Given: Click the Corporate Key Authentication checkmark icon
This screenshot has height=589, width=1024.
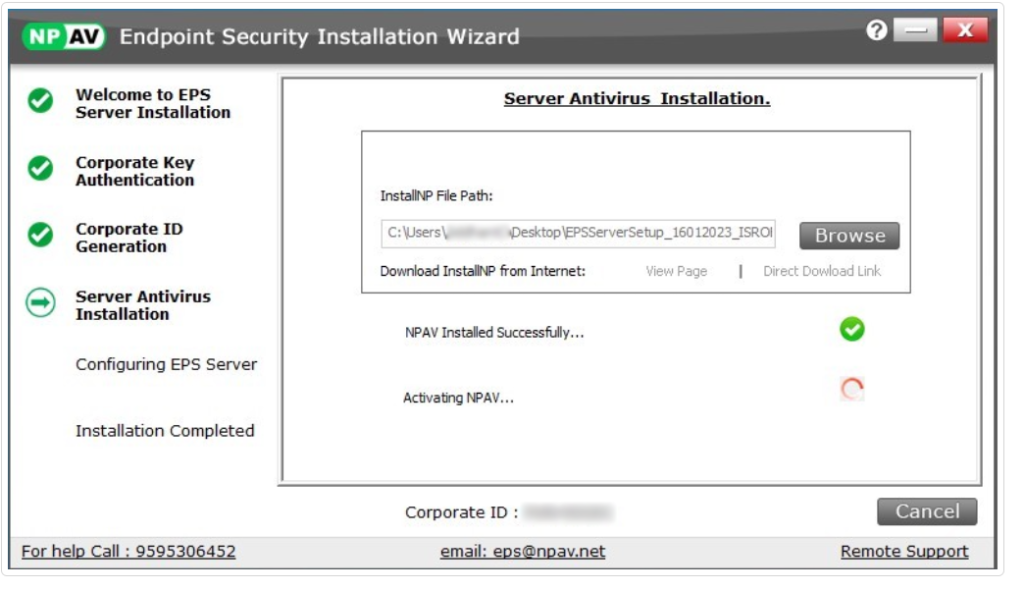Looking at the screenshot, I should [x=40, y=169].
